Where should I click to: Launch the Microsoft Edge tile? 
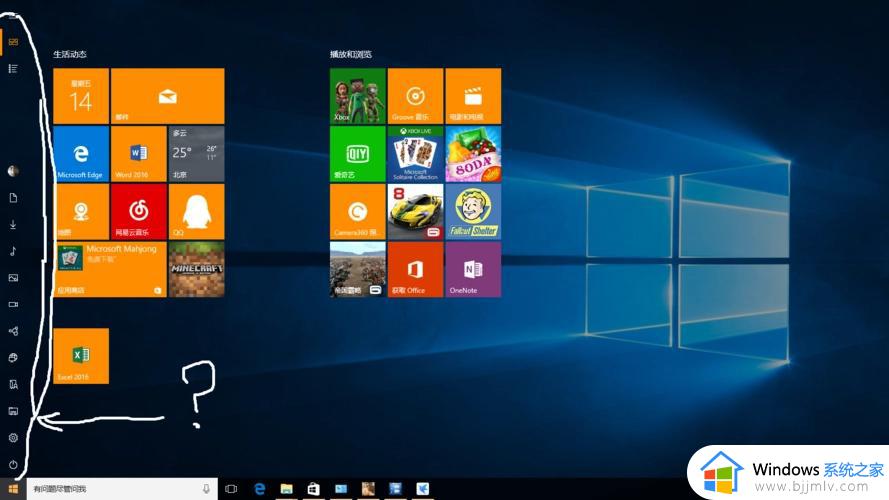pyautogui.click(x=81, y=154)
